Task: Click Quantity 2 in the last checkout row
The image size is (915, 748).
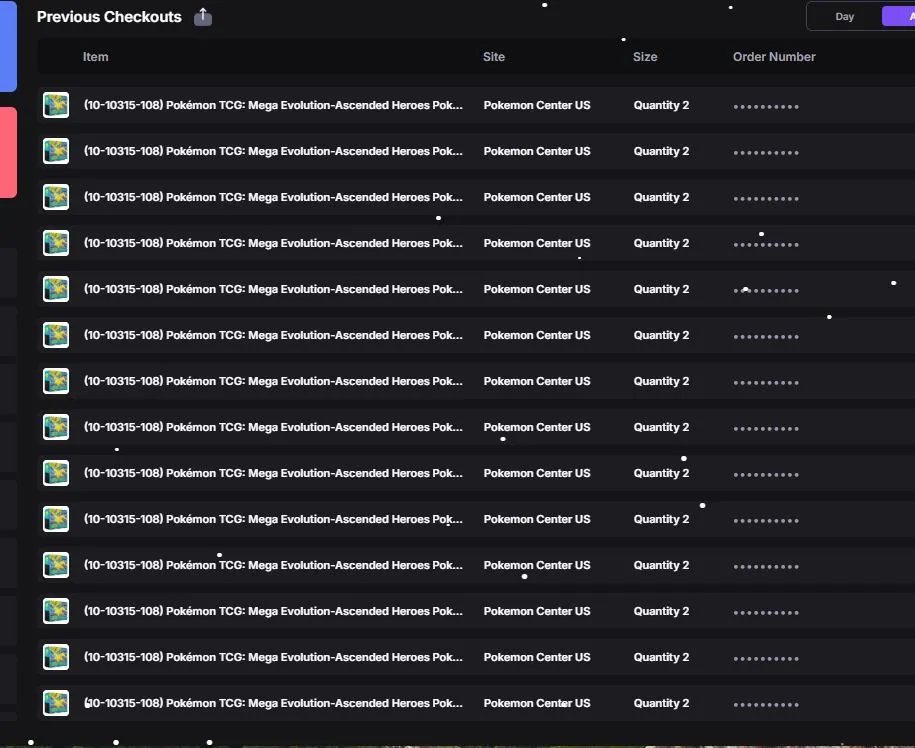Action: pyautogui.click(x=661, y=703)
